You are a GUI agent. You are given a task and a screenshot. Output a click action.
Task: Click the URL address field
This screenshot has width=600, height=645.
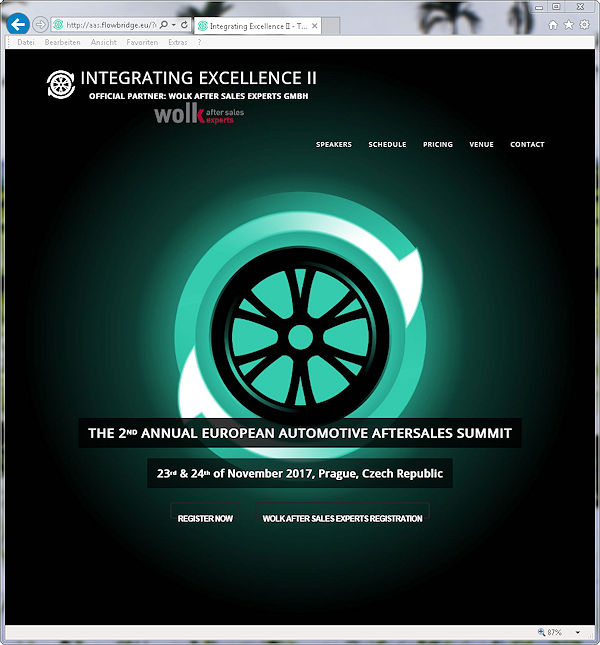(x=111, y=25)
